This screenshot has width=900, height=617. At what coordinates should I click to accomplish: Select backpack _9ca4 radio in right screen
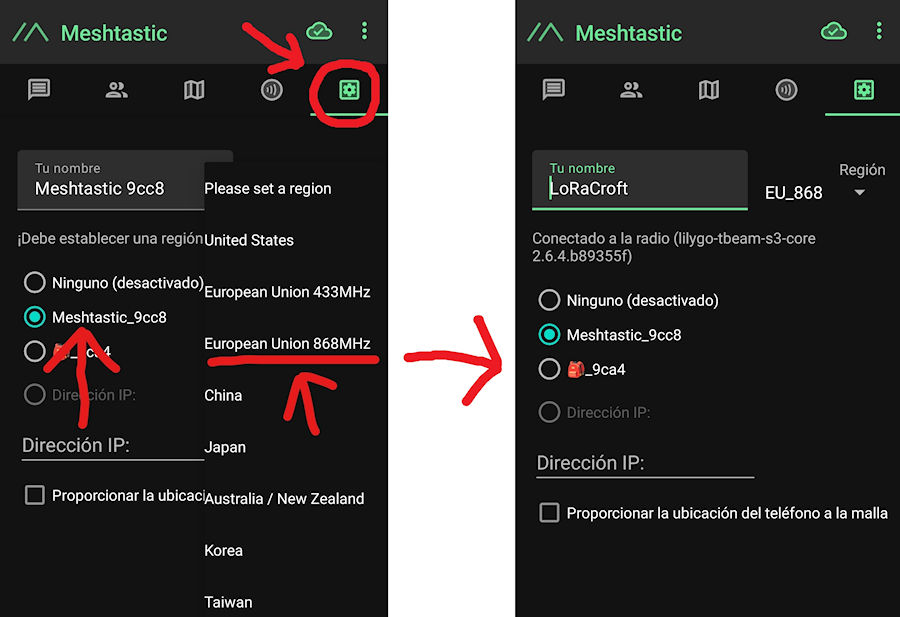pos(549,369)
